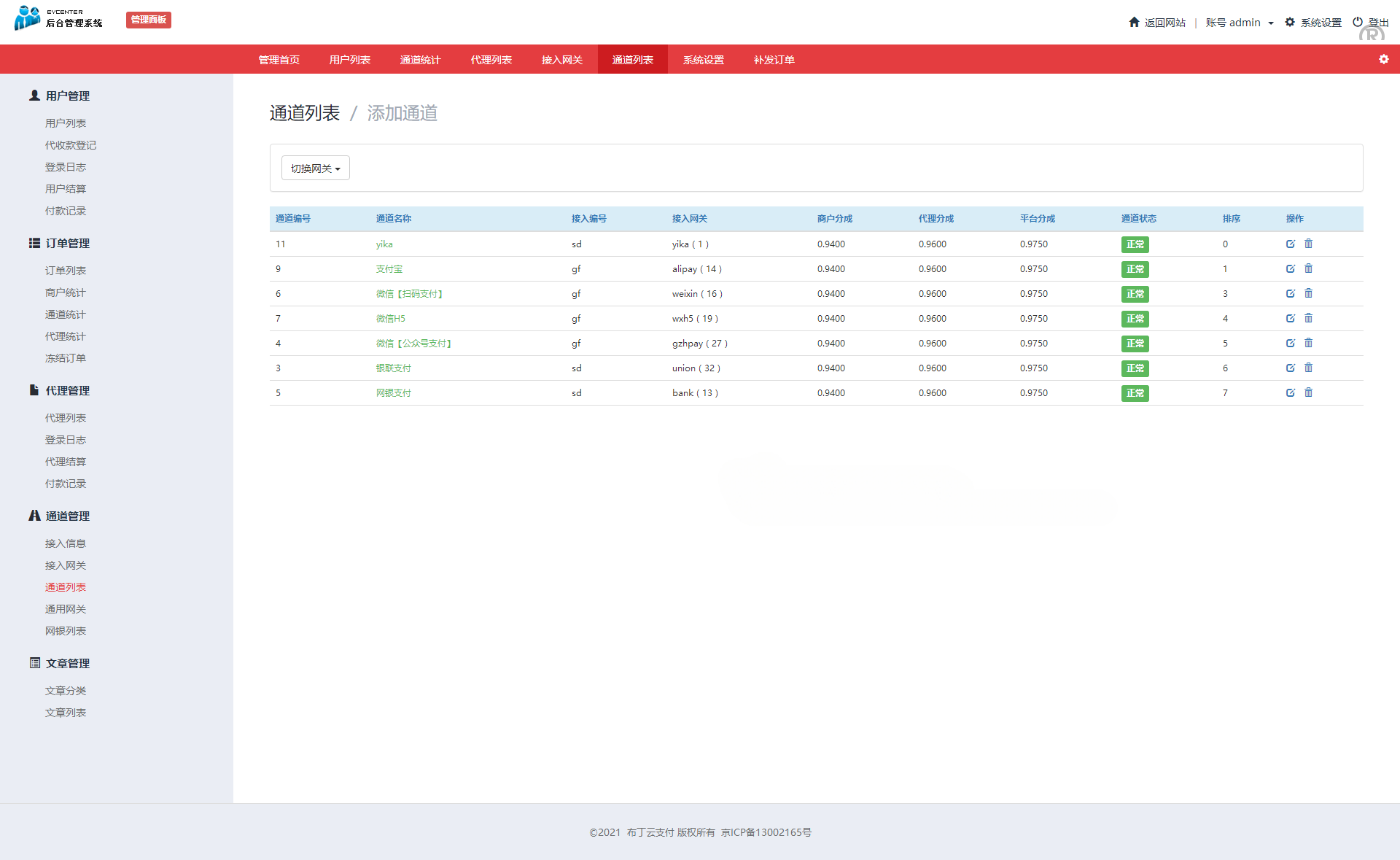
Task: Open the 补发订单 navbar tab
Action: point(774,60)
